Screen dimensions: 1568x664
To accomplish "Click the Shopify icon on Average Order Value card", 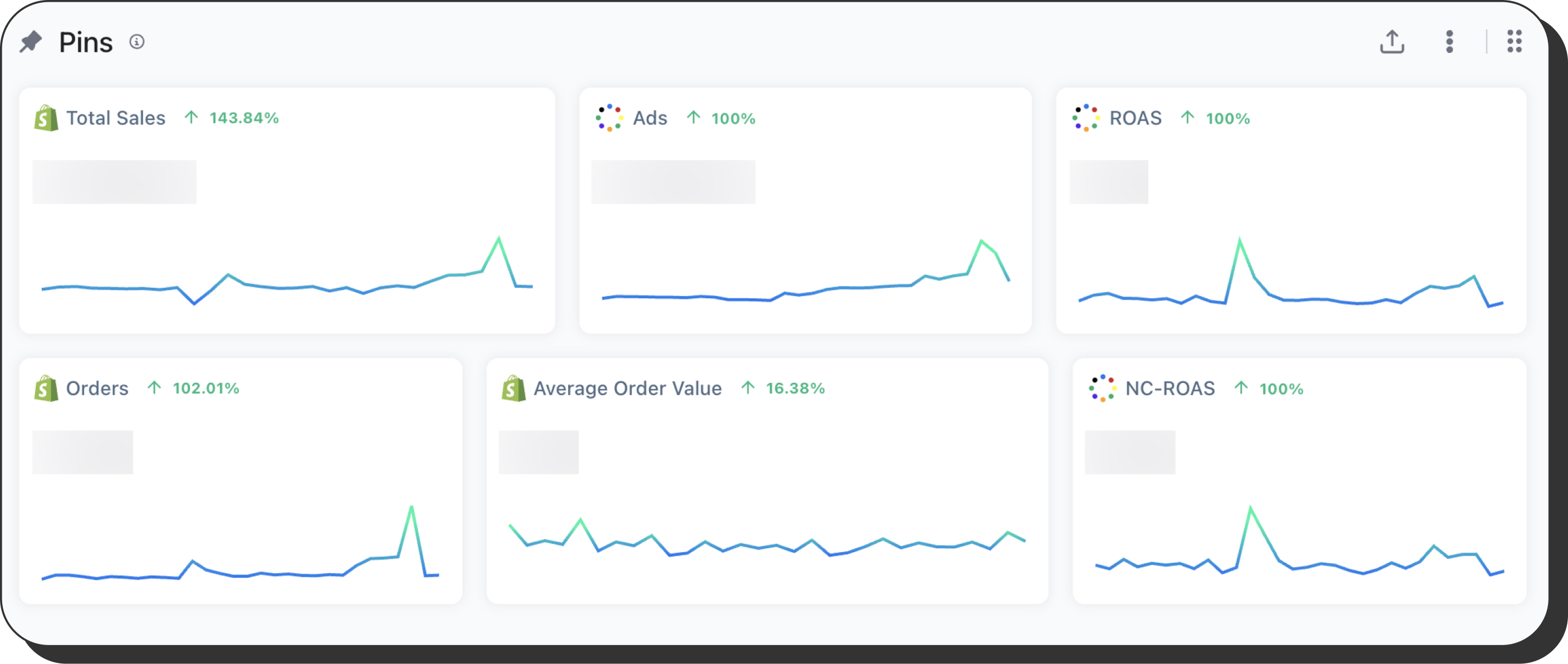I will coord(513,388).
